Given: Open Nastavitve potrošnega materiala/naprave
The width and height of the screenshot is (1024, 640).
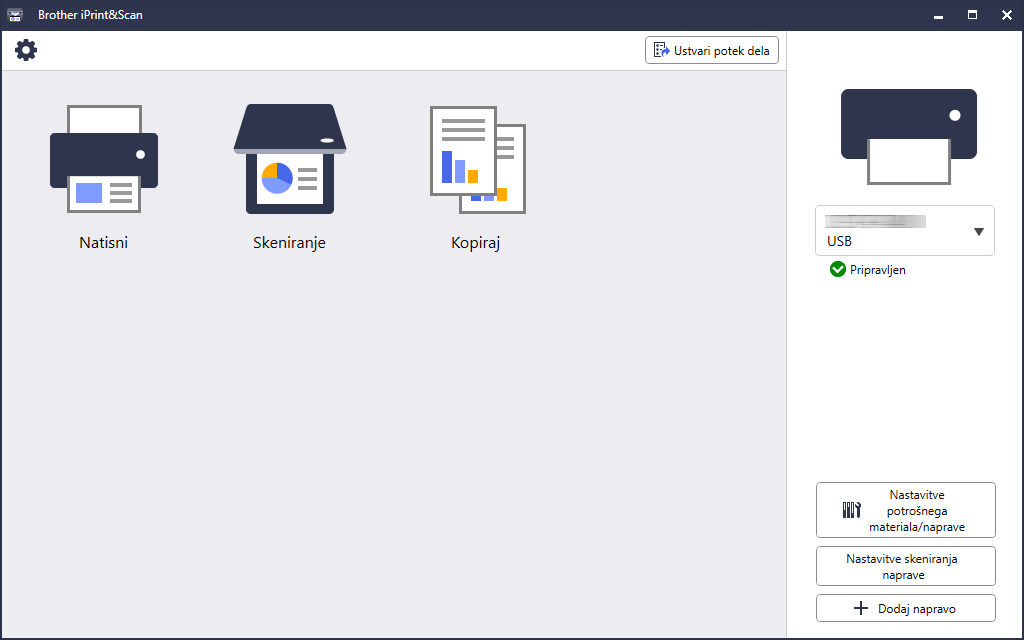Looking at the screenshot, I should coord(905,510).
